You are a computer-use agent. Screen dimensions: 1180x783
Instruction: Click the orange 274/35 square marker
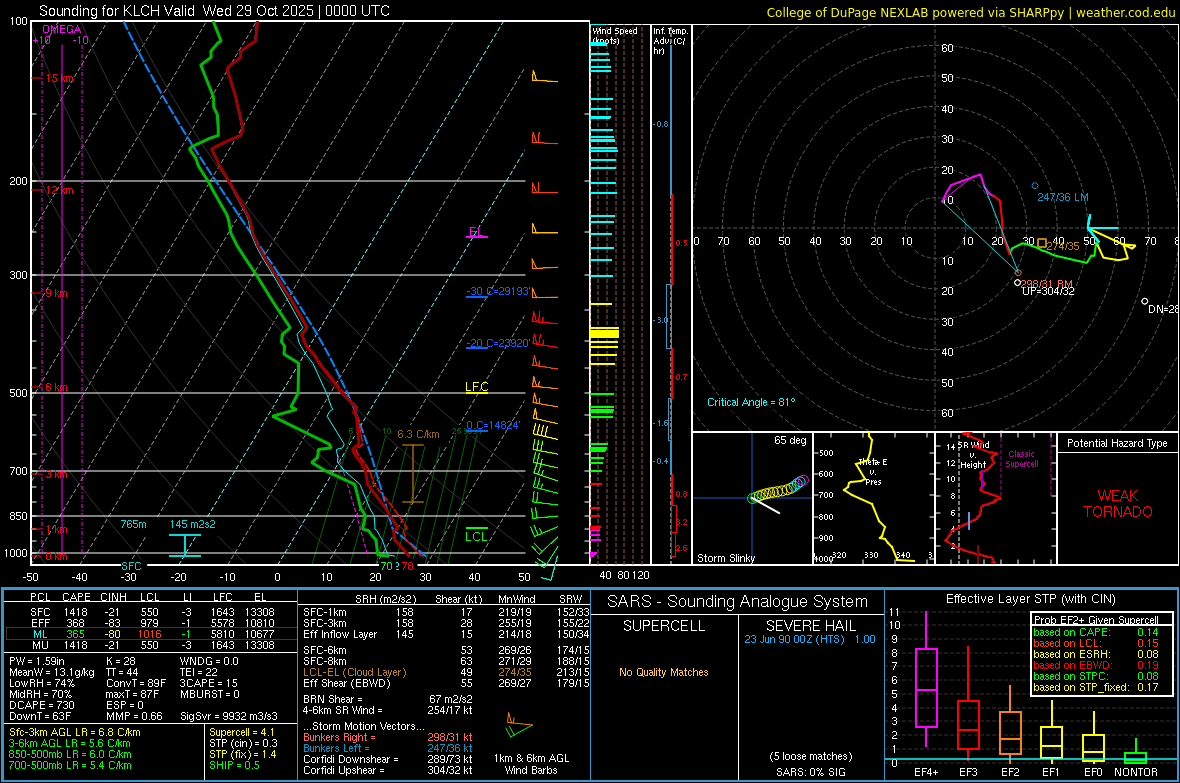[x=1042, y=244]
